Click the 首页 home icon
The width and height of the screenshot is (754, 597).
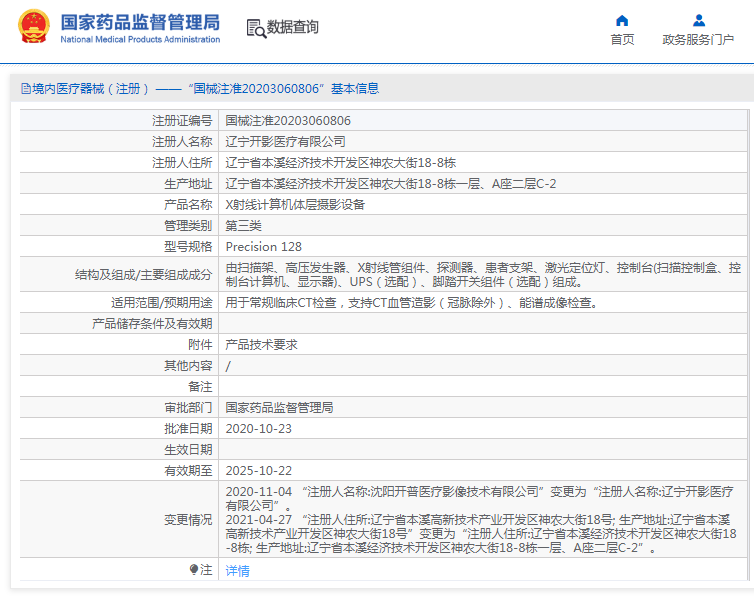click(622, 21)
